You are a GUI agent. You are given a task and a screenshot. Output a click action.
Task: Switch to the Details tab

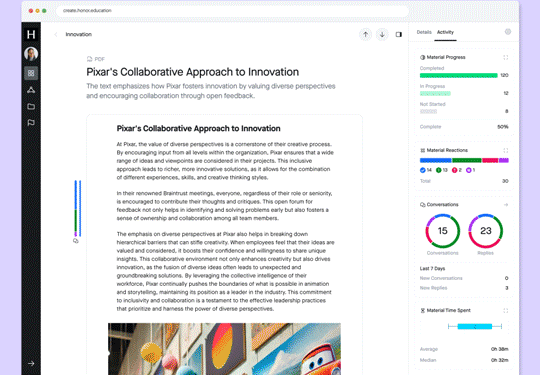click(424, 32)
